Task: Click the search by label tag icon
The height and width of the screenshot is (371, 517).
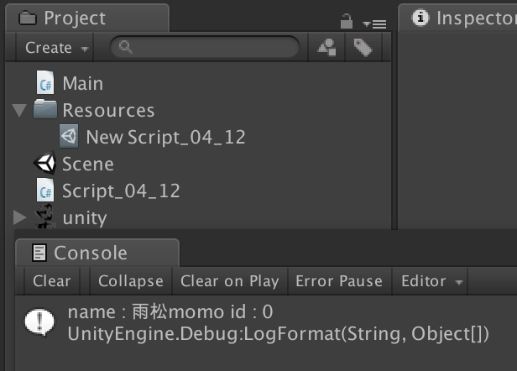Action: pos(363,48)
